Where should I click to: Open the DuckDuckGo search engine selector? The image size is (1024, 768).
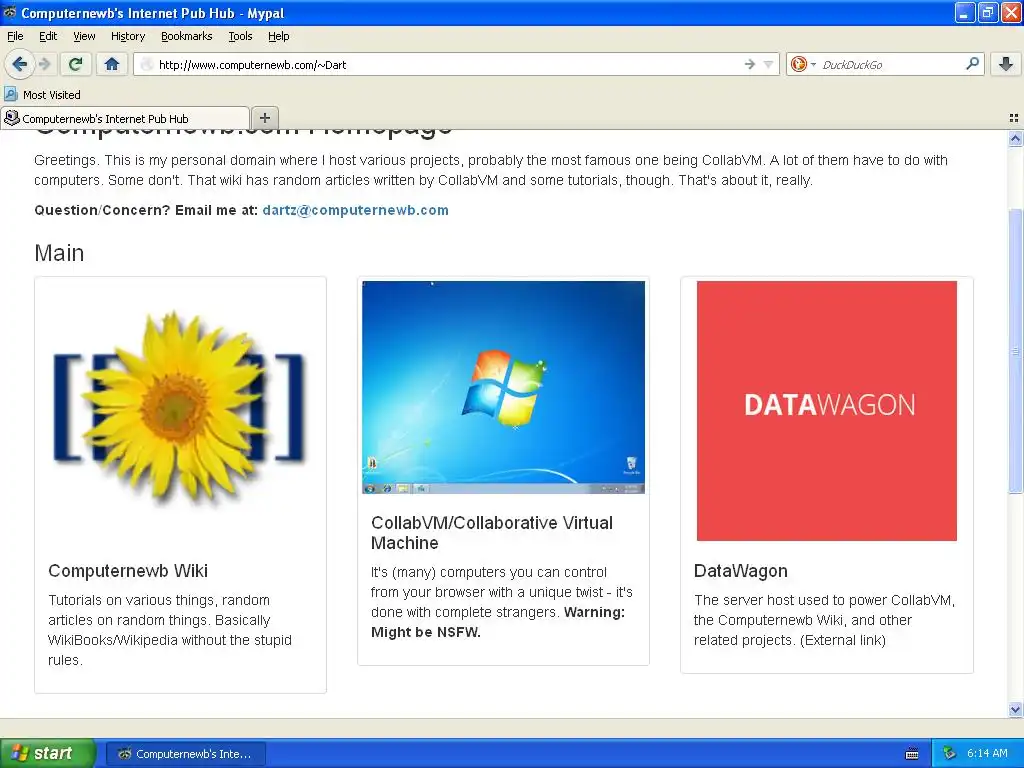point(803,64)
